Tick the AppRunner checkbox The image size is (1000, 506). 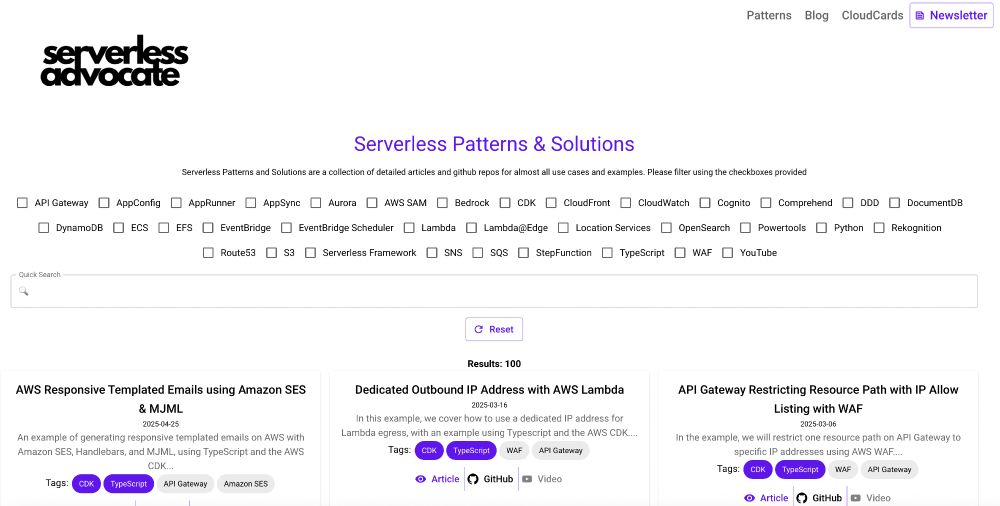point(176,202)
